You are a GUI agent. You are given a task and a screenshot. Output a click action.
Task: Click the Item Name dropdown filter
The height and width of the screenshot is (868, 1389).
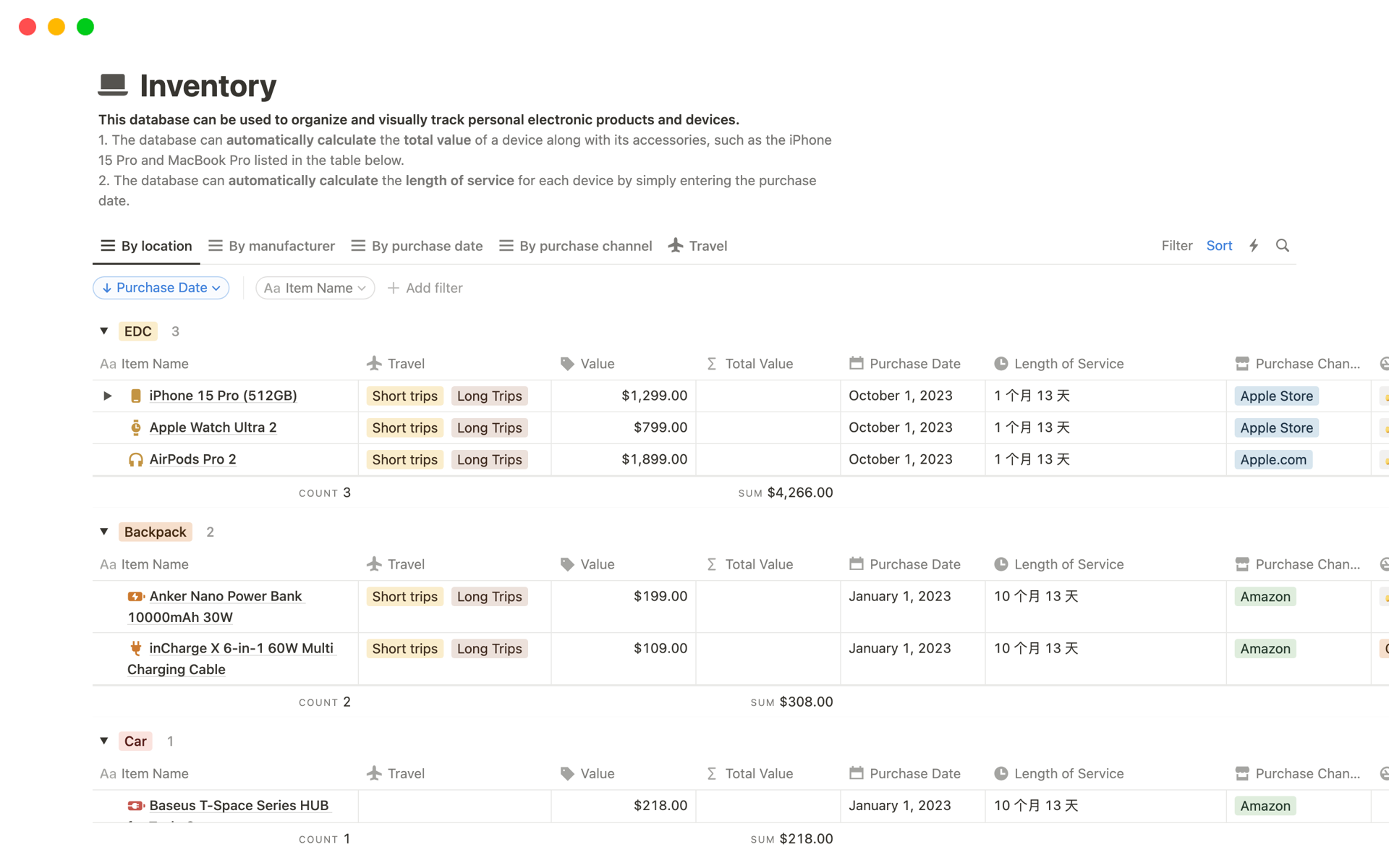coord(312,288)
